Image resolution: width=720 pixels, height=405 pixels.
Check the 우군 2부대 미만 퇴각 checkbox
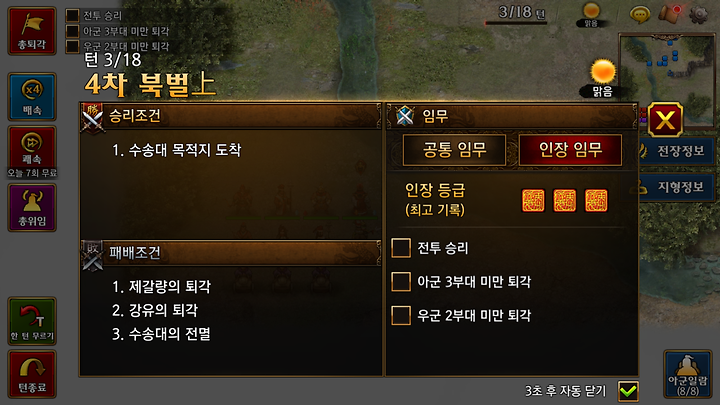click(401, 315)
